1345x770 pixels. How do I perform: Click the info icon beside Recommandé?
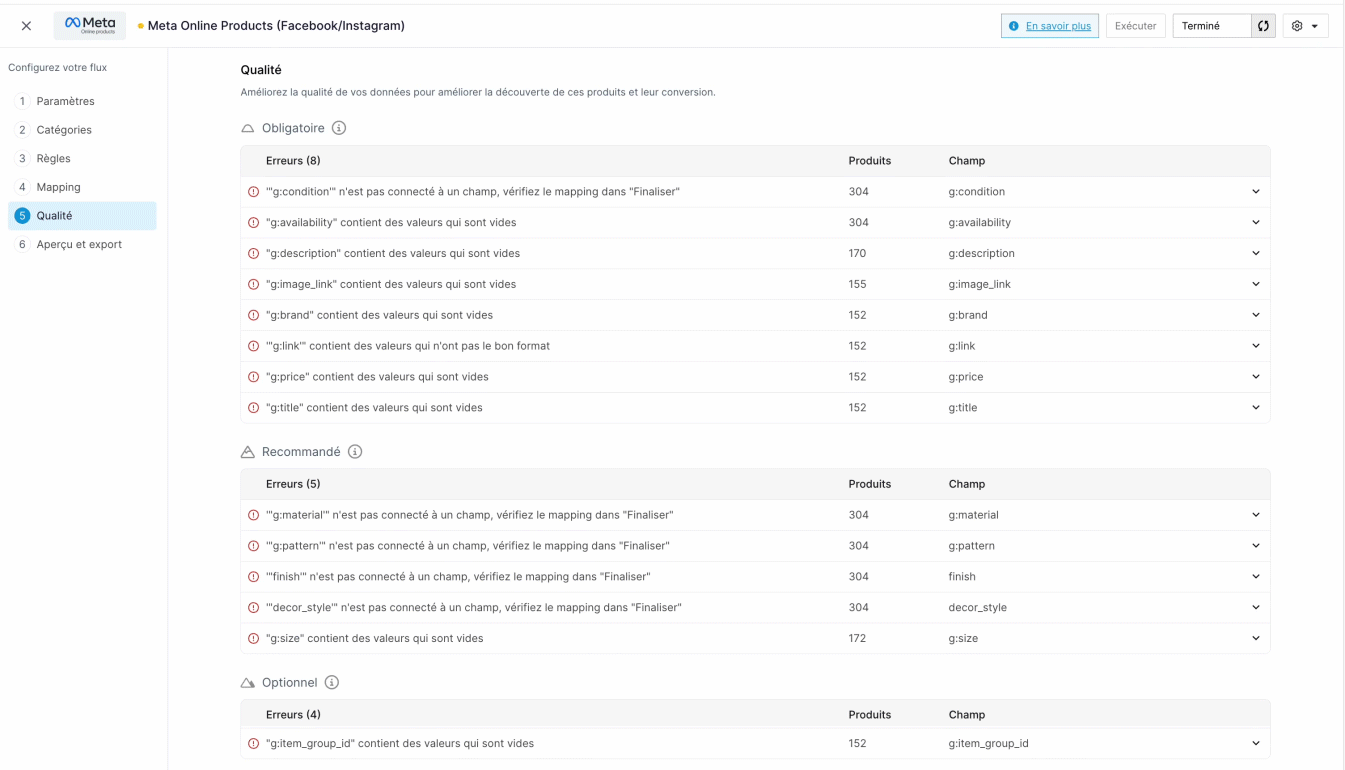coord(355,452)
